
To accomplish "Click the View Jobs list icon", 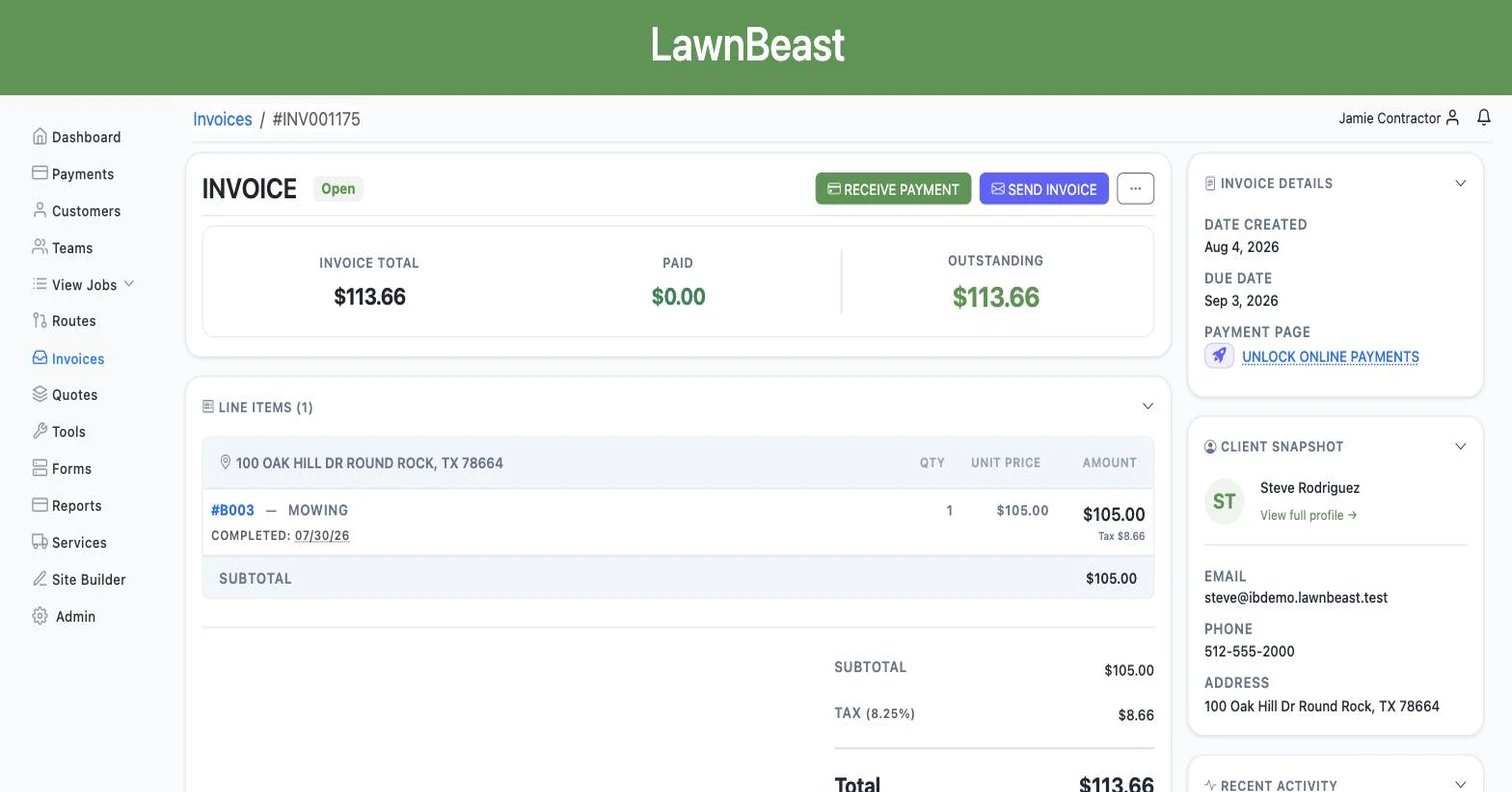I will point(40,284).
